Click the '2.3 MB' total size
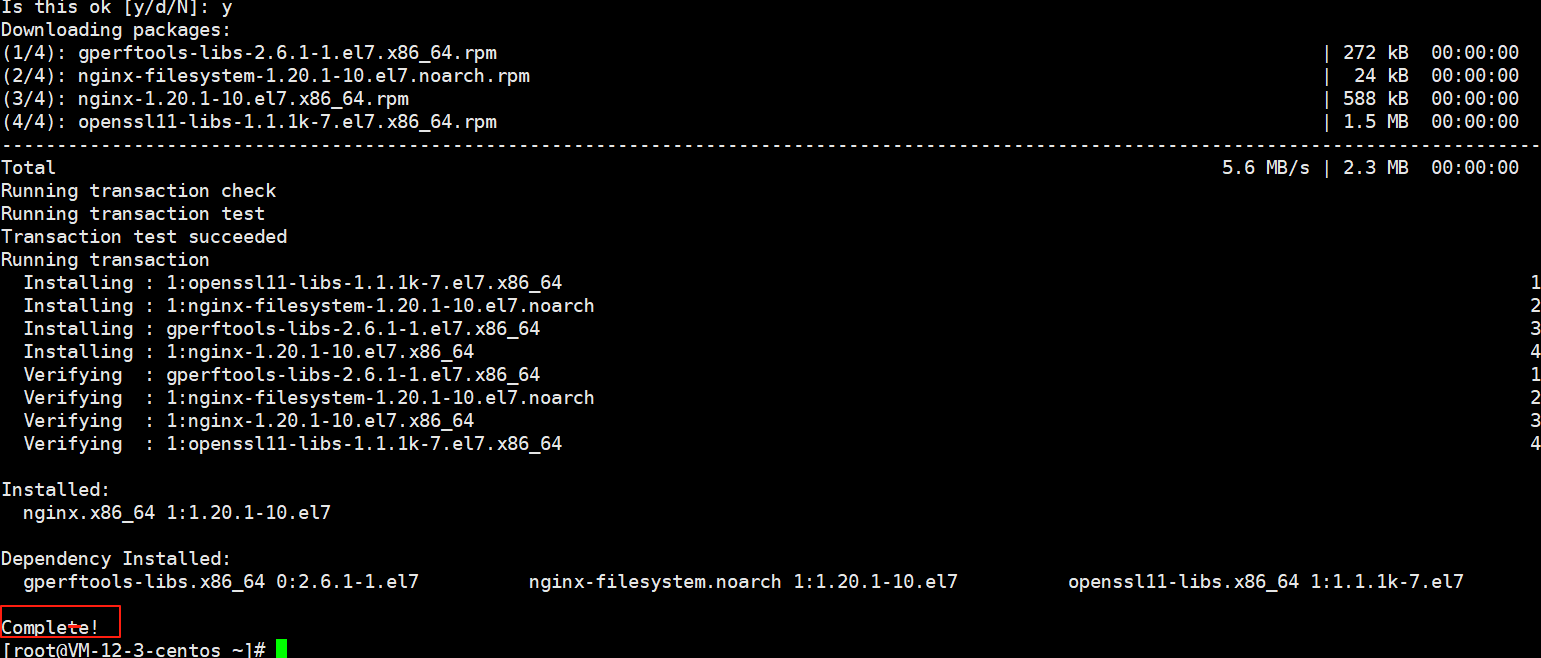Viewport: 1541px width, 658px height. pos(1376,168)
